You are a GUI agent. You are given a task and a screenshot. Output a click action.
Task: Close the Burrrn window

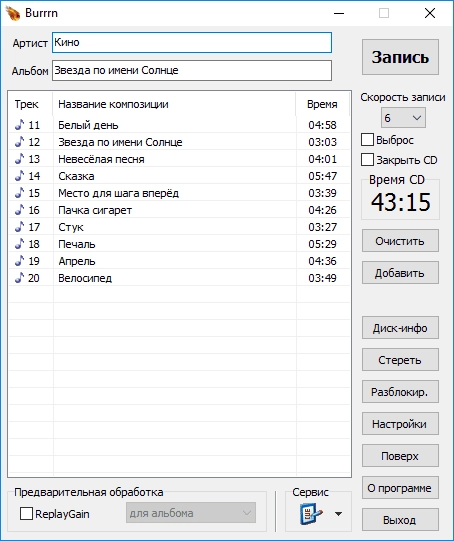point(430,13)
